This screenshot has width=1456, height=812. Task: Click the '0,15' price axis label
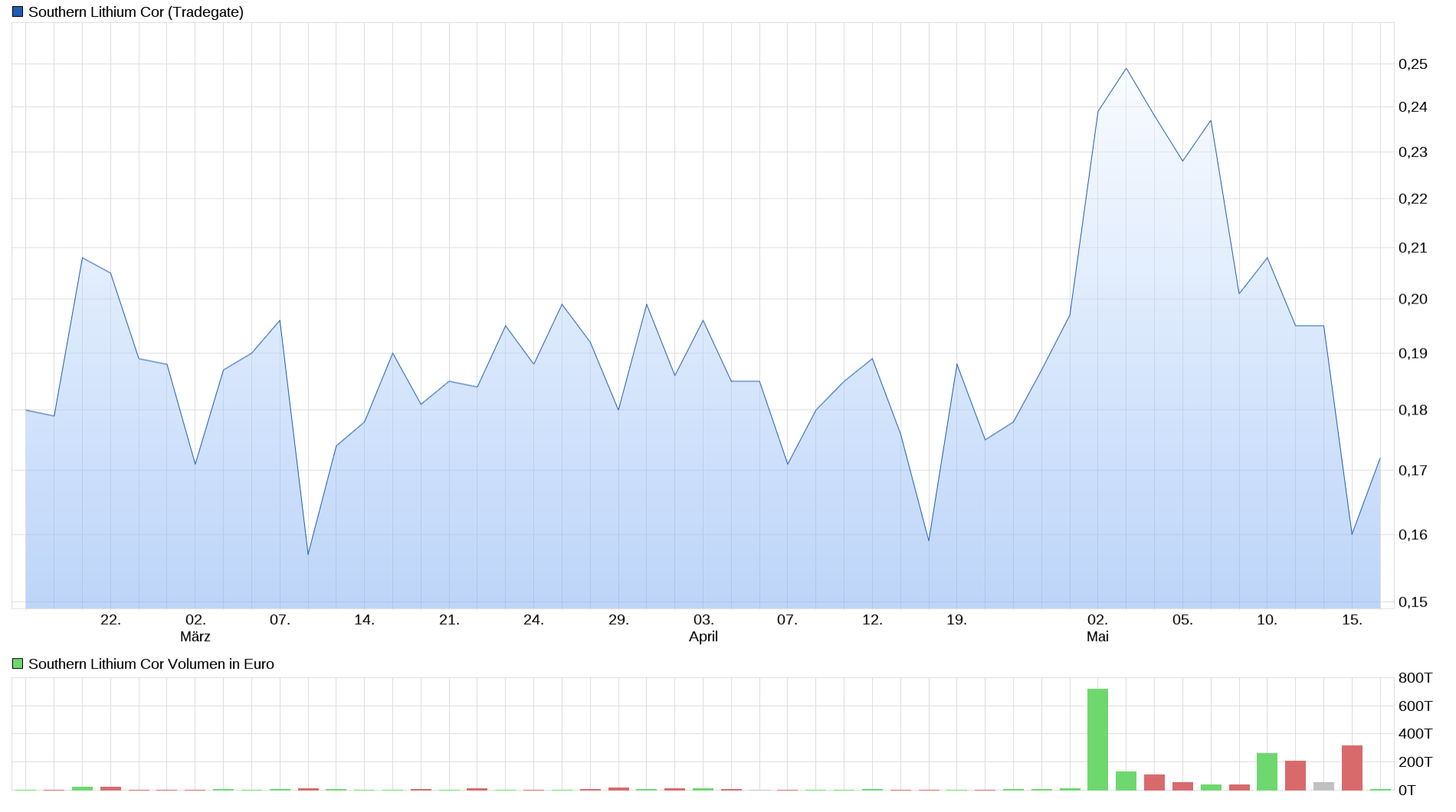(1412, 602)
